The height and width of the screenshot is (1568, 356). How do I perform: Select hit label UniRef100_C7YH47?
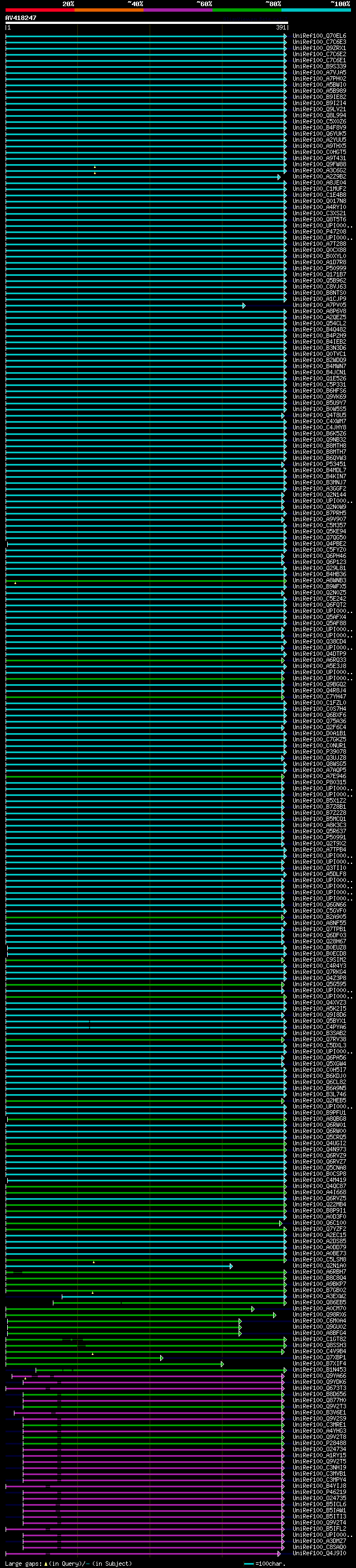319,697
